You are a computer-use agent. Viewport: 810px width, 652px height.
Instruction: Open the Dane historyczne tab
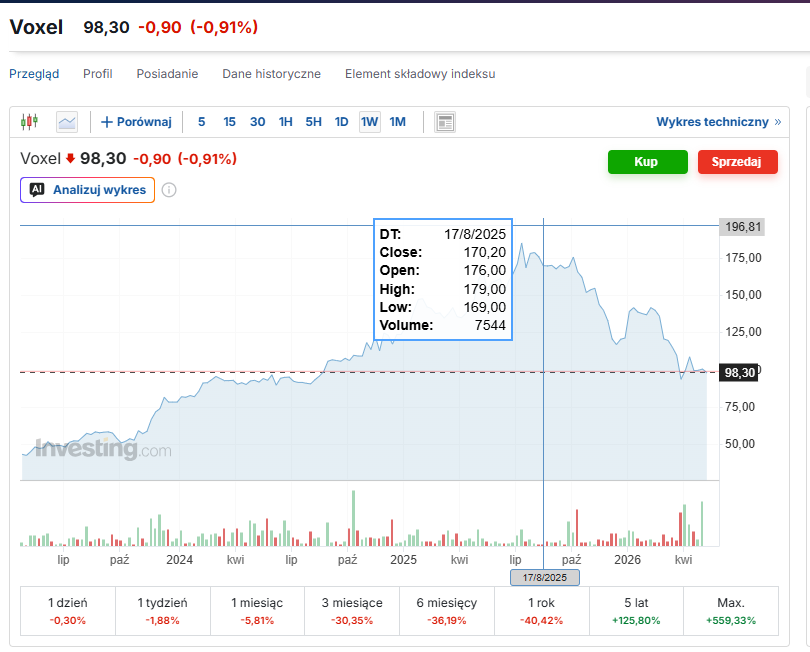click(x=272, y=74)
